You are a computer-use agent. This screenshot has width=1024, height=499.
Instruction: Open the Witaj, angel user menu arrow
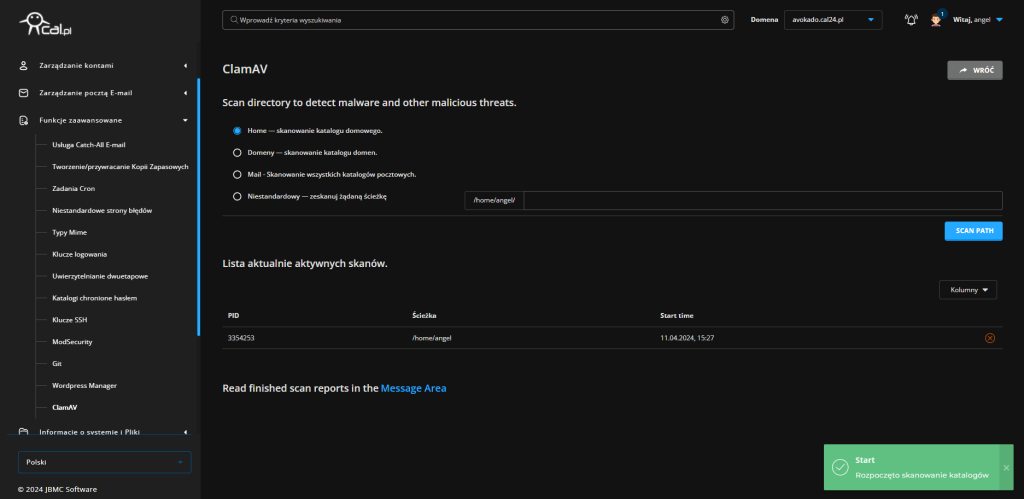[x=999, y=20]
